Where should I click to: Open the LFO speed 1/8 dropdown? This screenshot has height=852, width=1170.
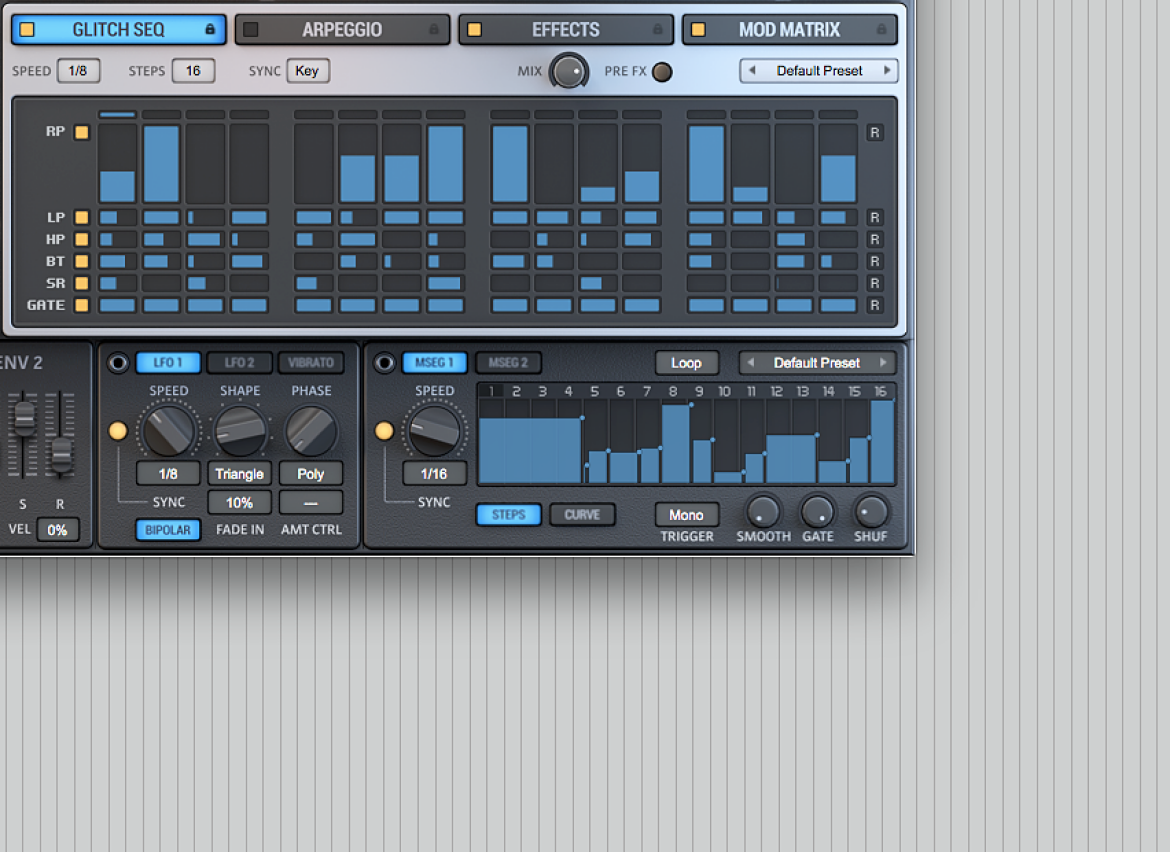click(x=168, y=474)
